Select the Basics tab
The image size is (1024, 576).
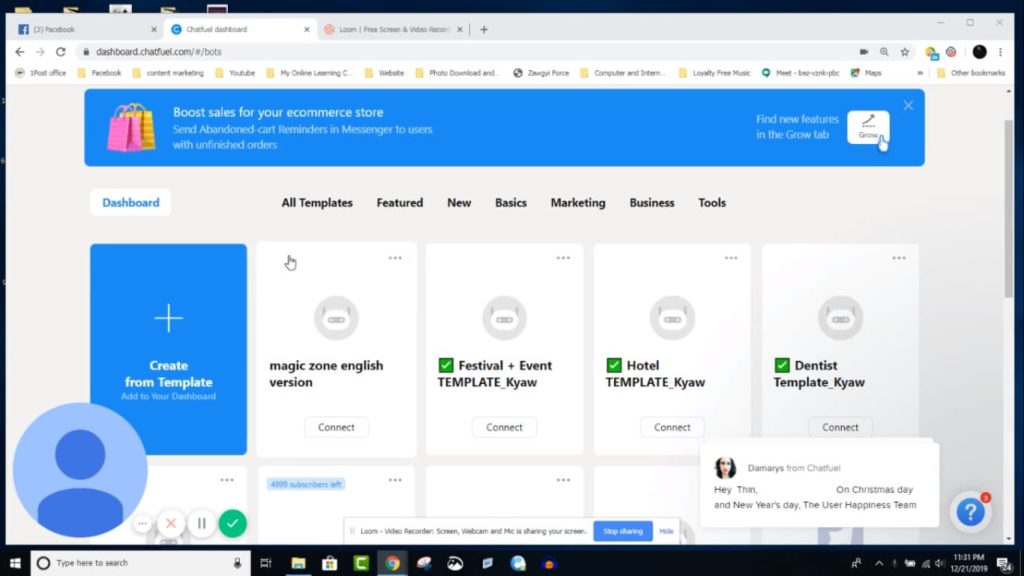511,202
